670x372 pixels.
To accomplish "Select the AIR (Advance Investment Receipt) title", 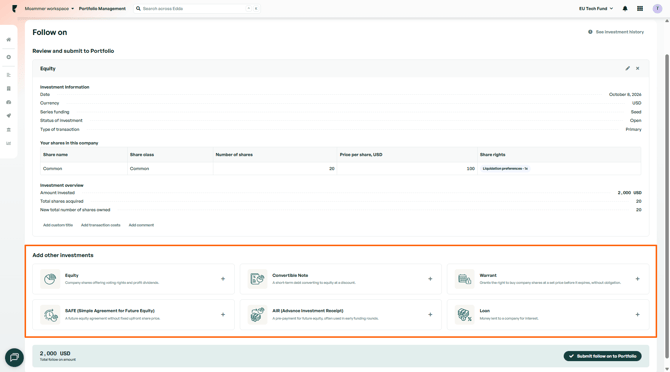I will tap(308, 311).
